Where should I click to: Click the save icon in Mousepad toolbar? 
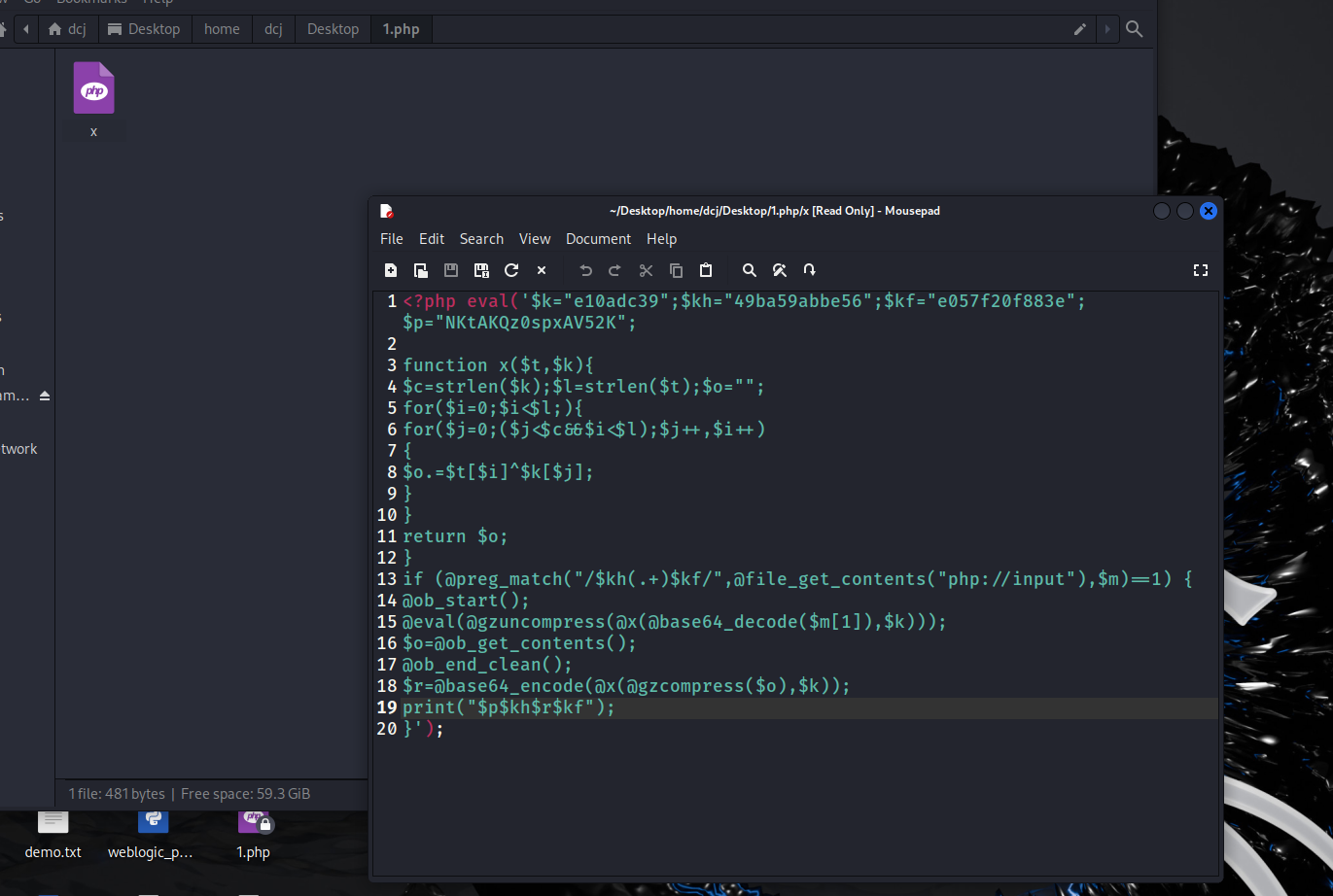point(451,270)
